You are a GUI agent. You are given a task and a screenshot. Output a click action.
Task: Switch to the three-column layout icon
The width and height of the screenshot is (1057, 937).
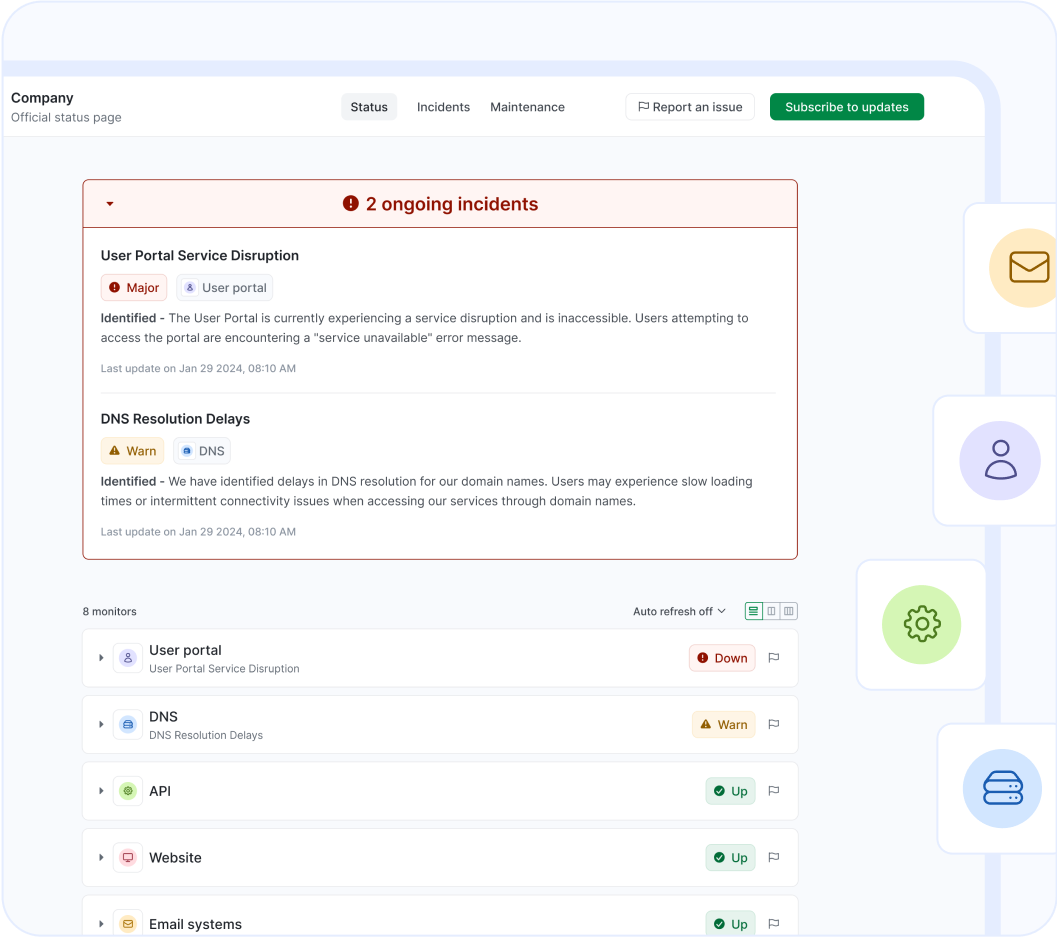[x=789, y=611]
